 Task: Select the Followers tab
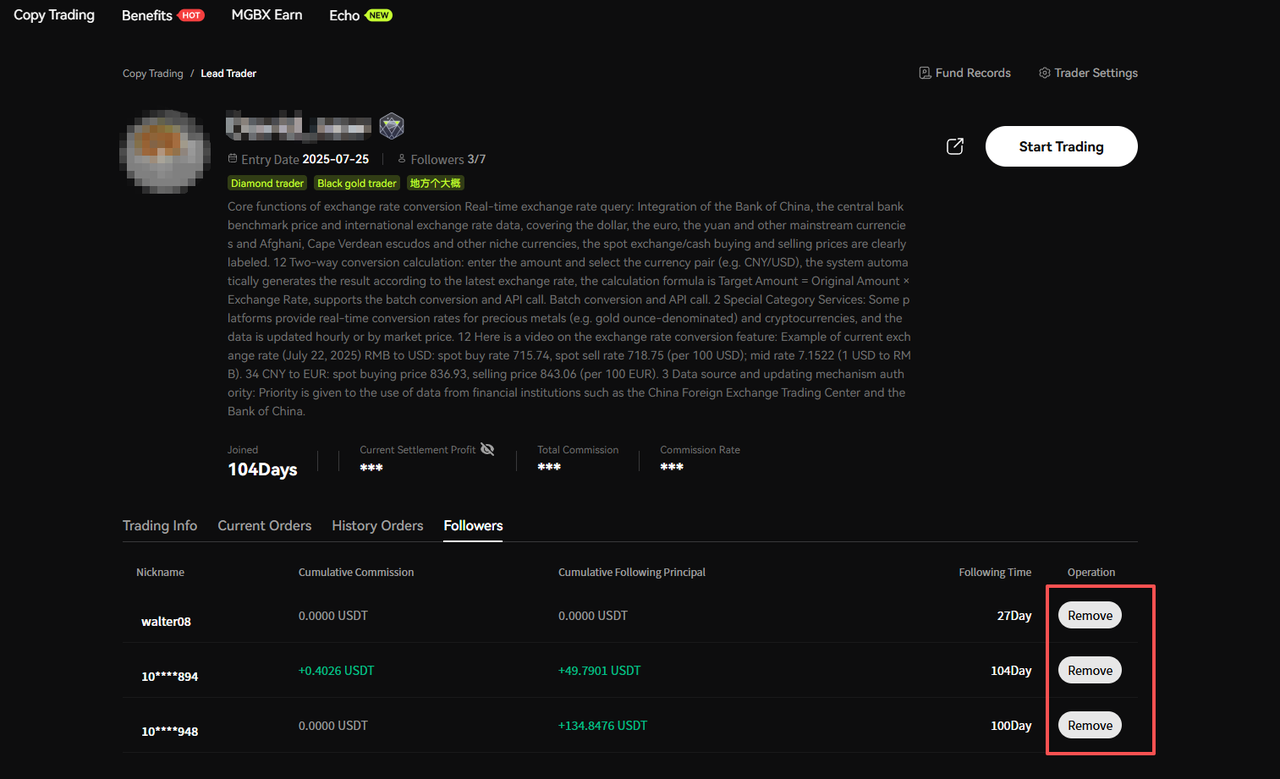point(473,525)
